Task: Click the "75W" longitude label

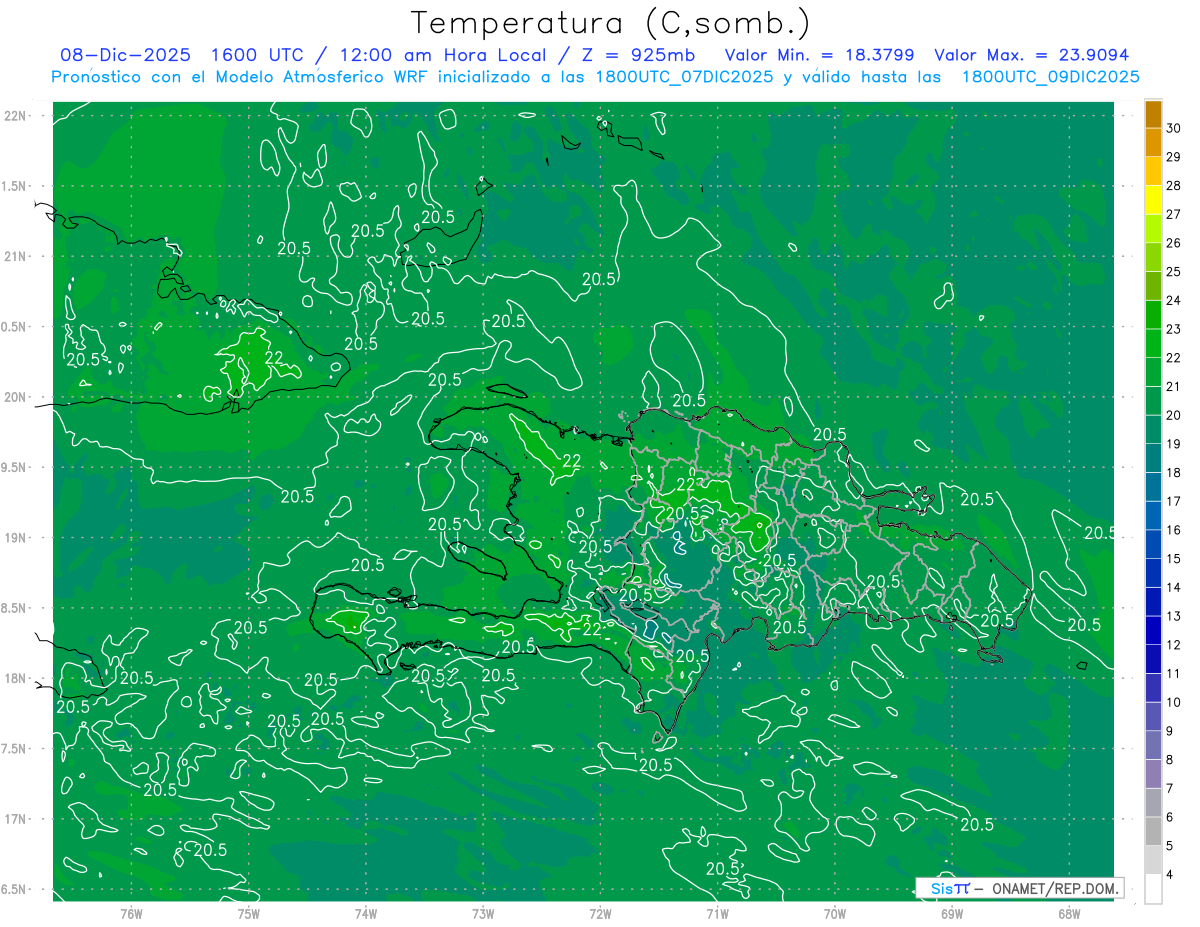Action: [249, 914]
